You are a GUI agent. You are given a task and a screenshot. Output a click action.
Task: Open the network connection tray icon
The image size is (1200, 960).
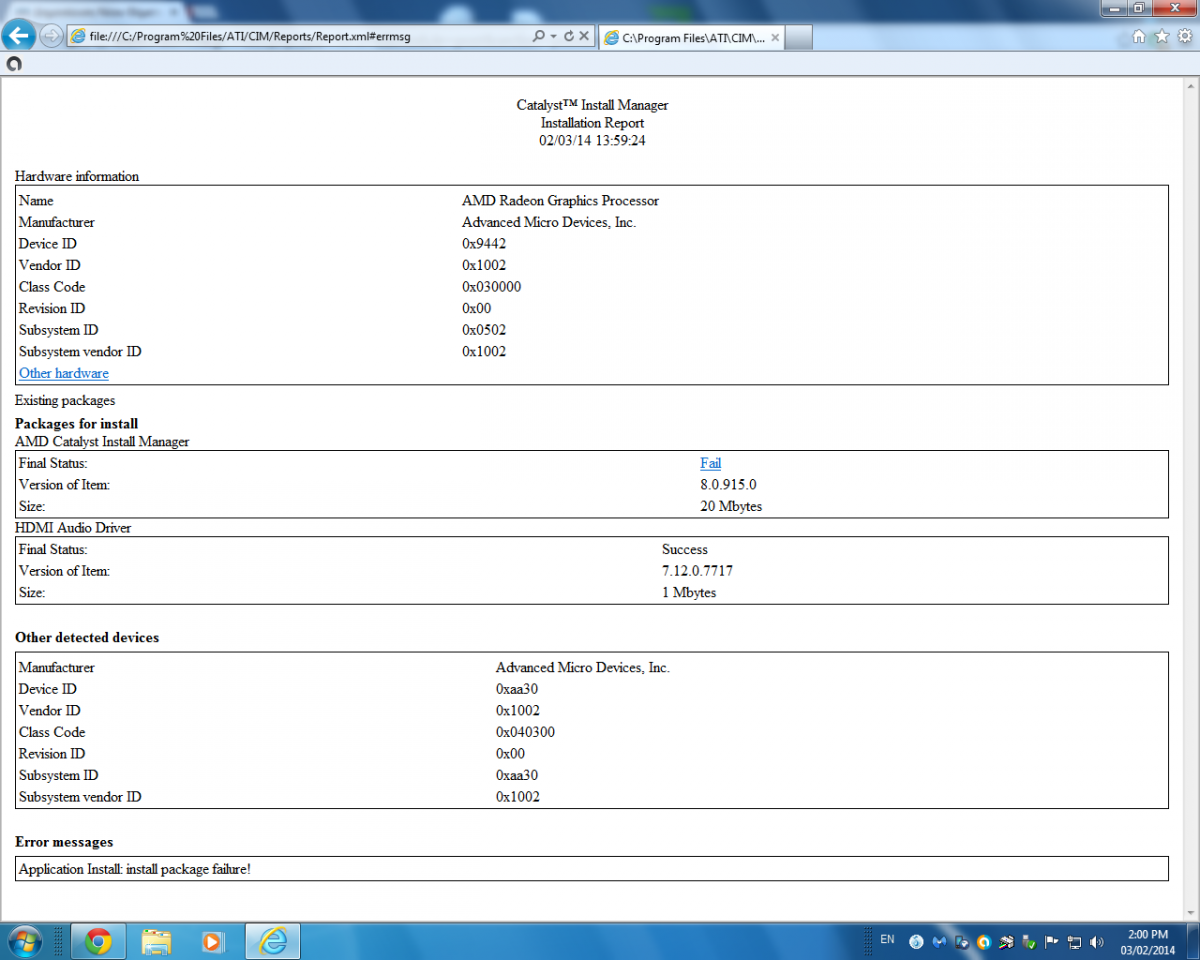(x=1074, y=941)
